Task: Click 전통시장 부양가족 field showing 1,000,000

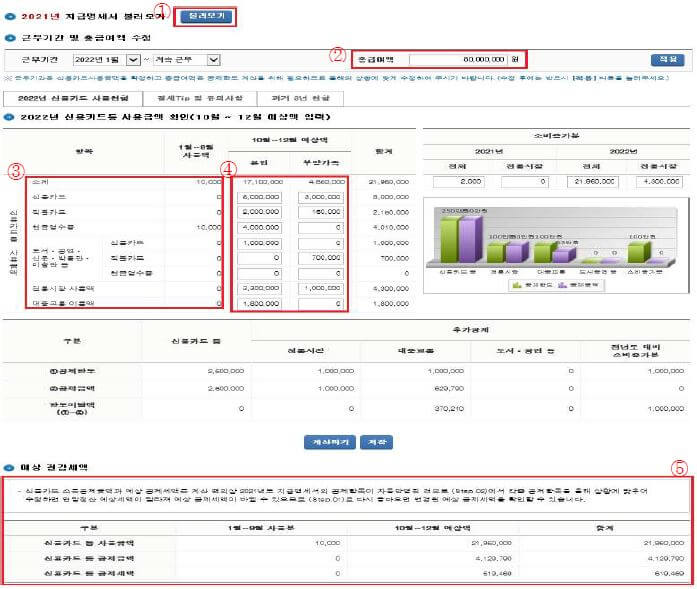Action: pos(320,288)
